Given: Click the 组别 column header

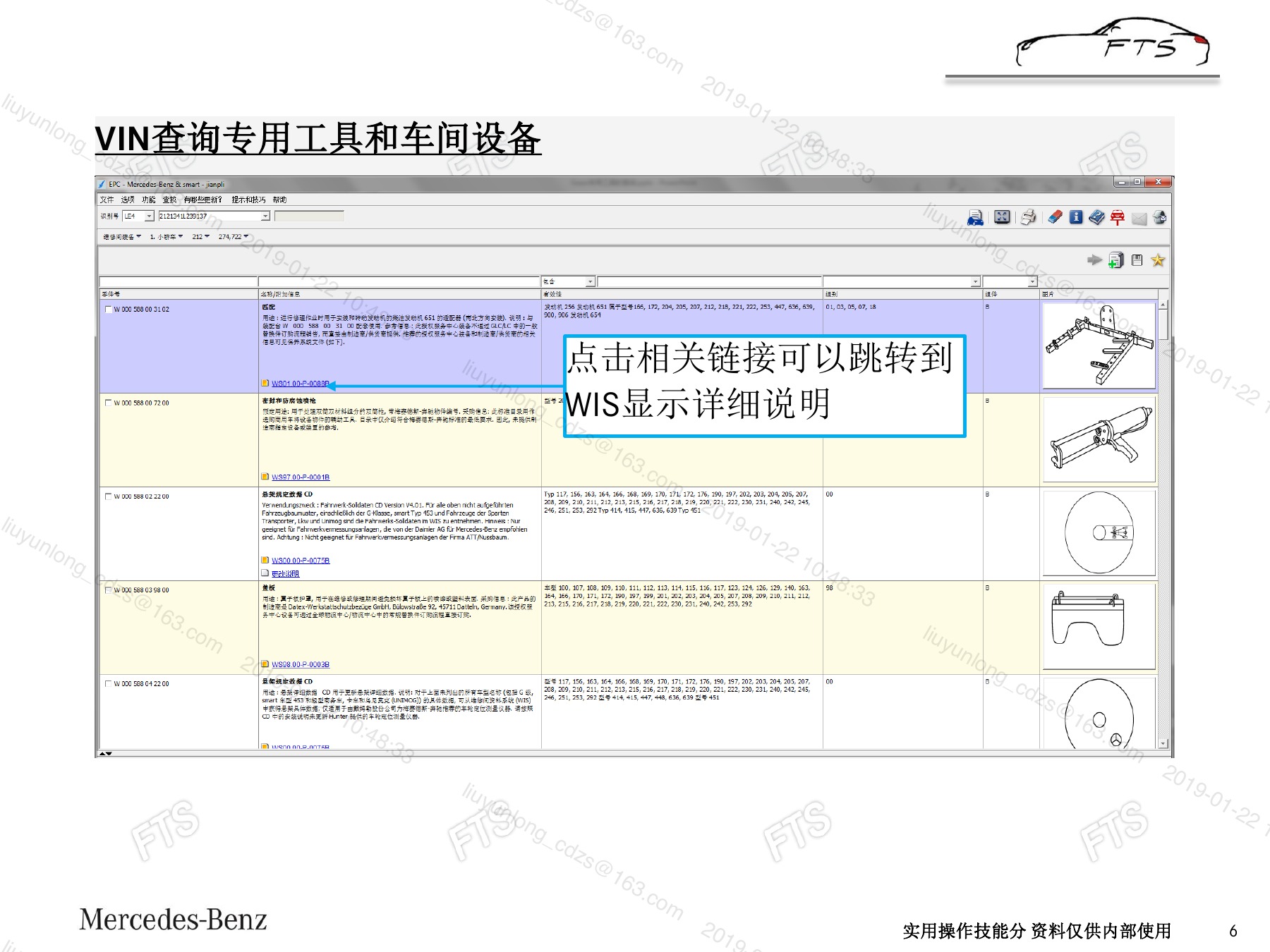Looking at the screenshot, I should pyautogui.click(x=902, y=294).
